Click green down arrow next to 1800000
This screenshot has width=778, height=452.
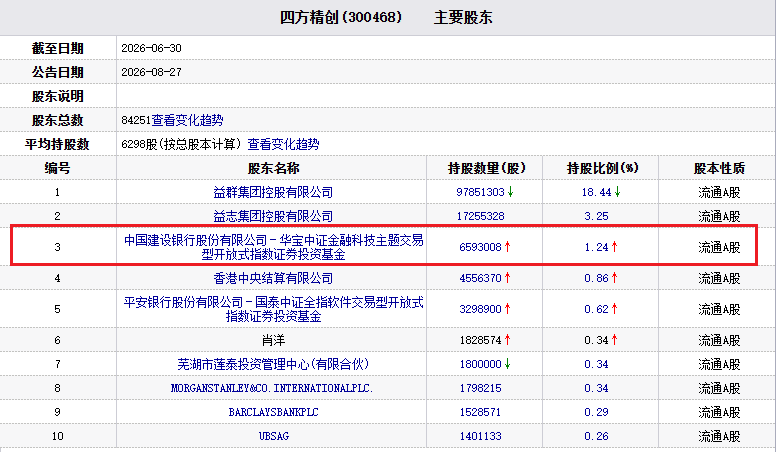(508, 364)
